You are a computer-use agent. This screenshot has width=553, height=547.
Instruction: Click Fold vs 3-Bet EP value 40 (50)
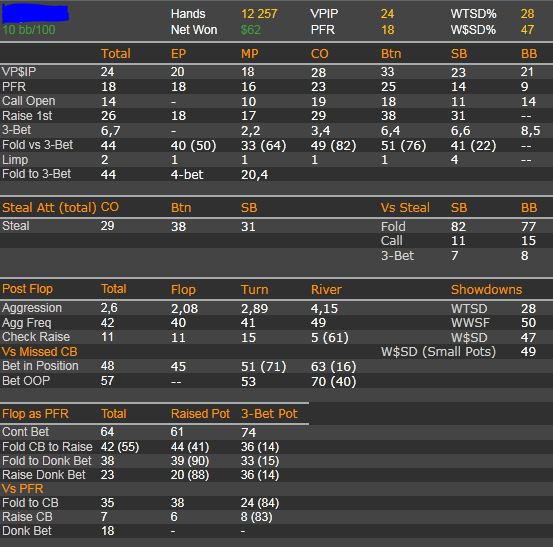pyautogui.click(x=193, y=145)
